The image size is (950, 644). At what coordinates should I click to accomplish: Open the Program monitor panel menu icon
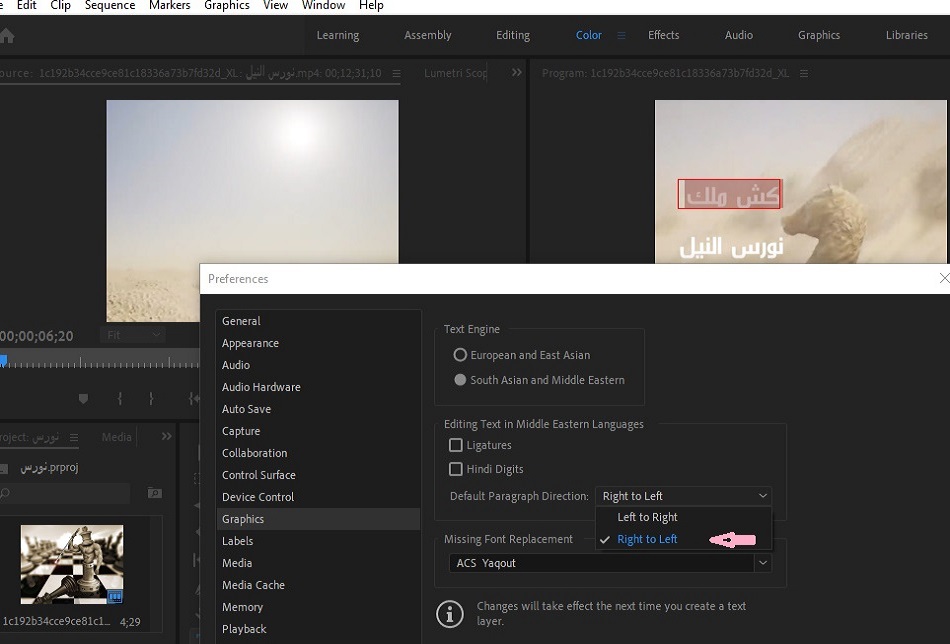point(804,73)
